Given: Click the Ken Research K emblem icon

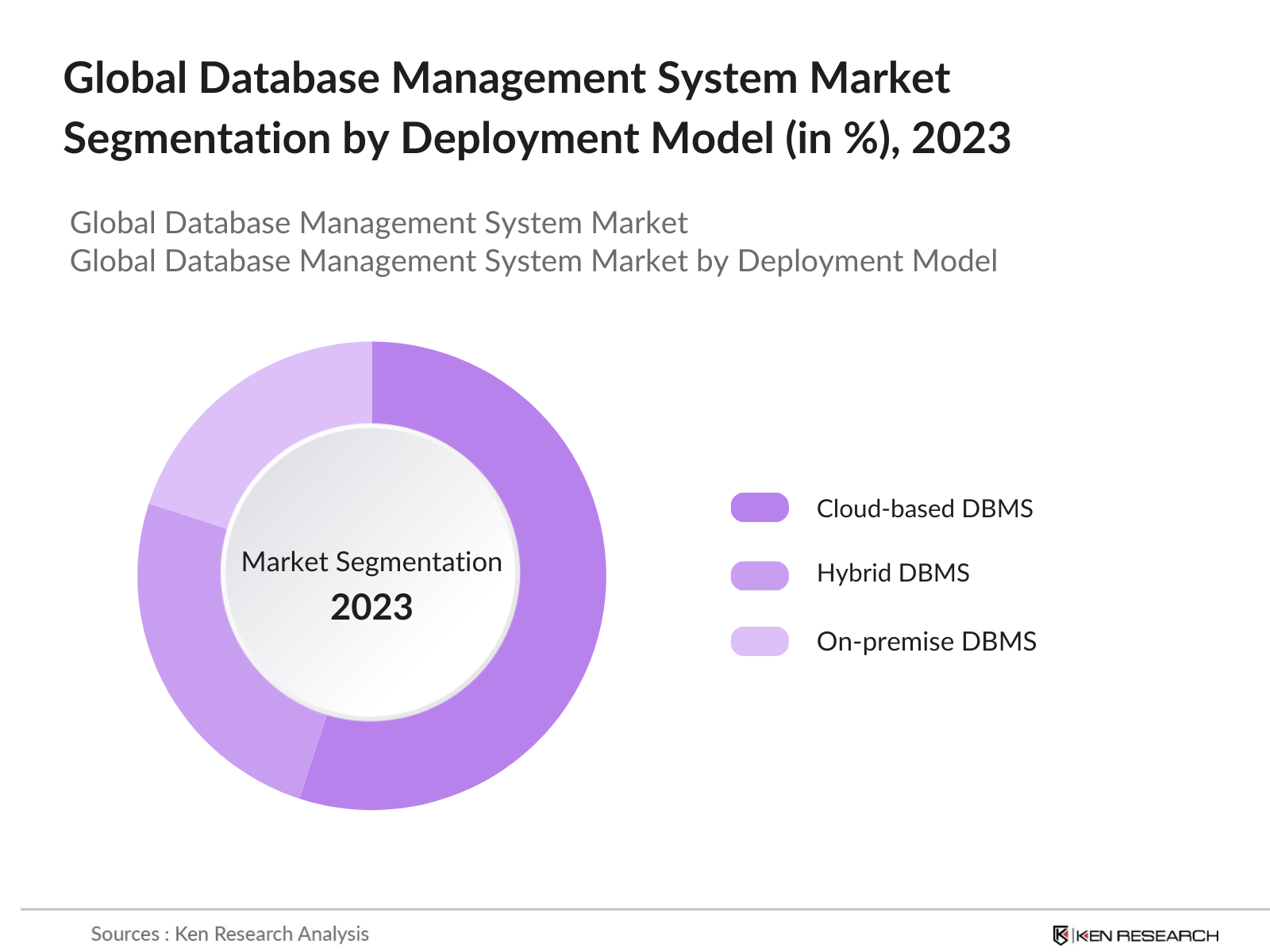Looking at the screenshot, I should 1060,935.
